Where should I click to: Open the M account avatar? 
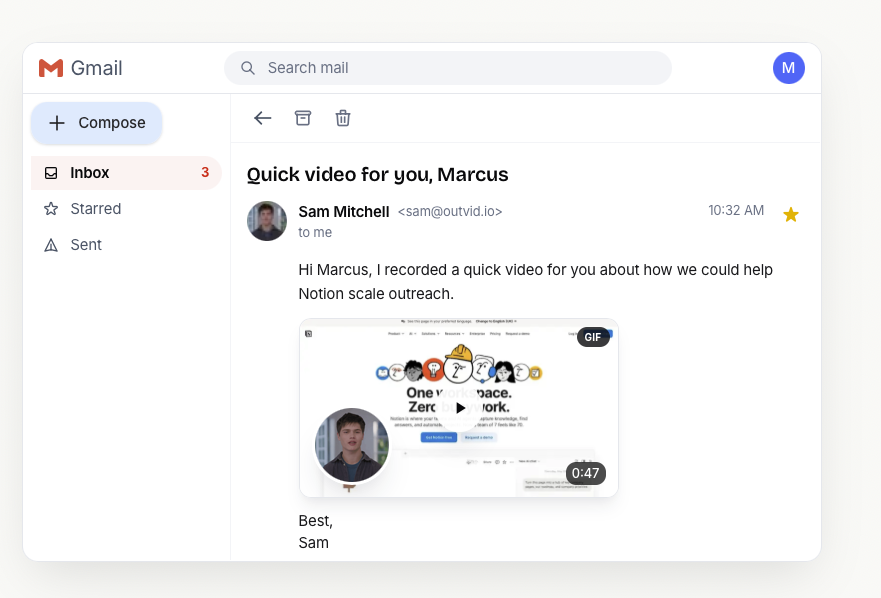pos(788,68)
